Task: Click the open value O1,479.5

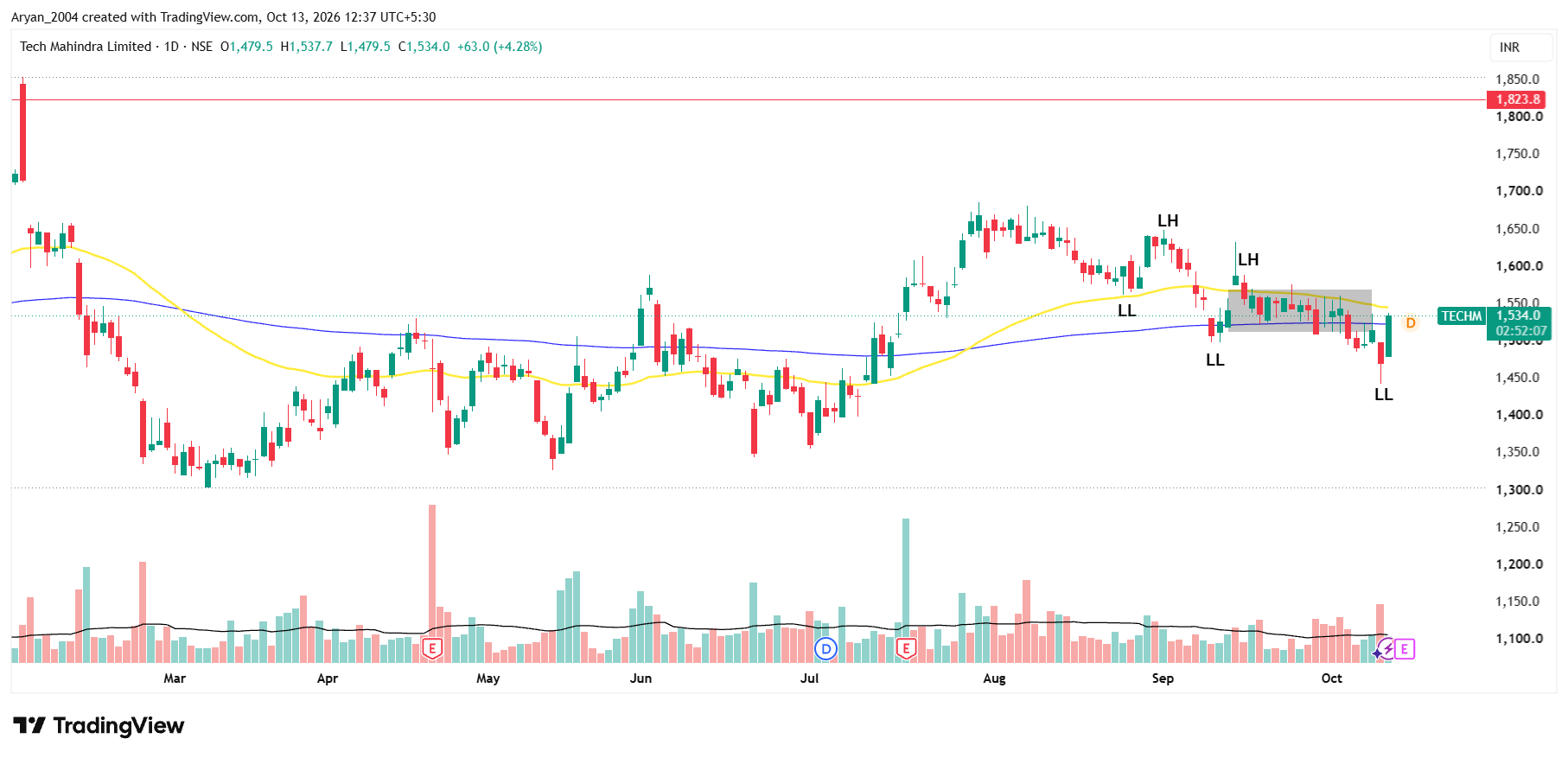Action: pos(246,47)
